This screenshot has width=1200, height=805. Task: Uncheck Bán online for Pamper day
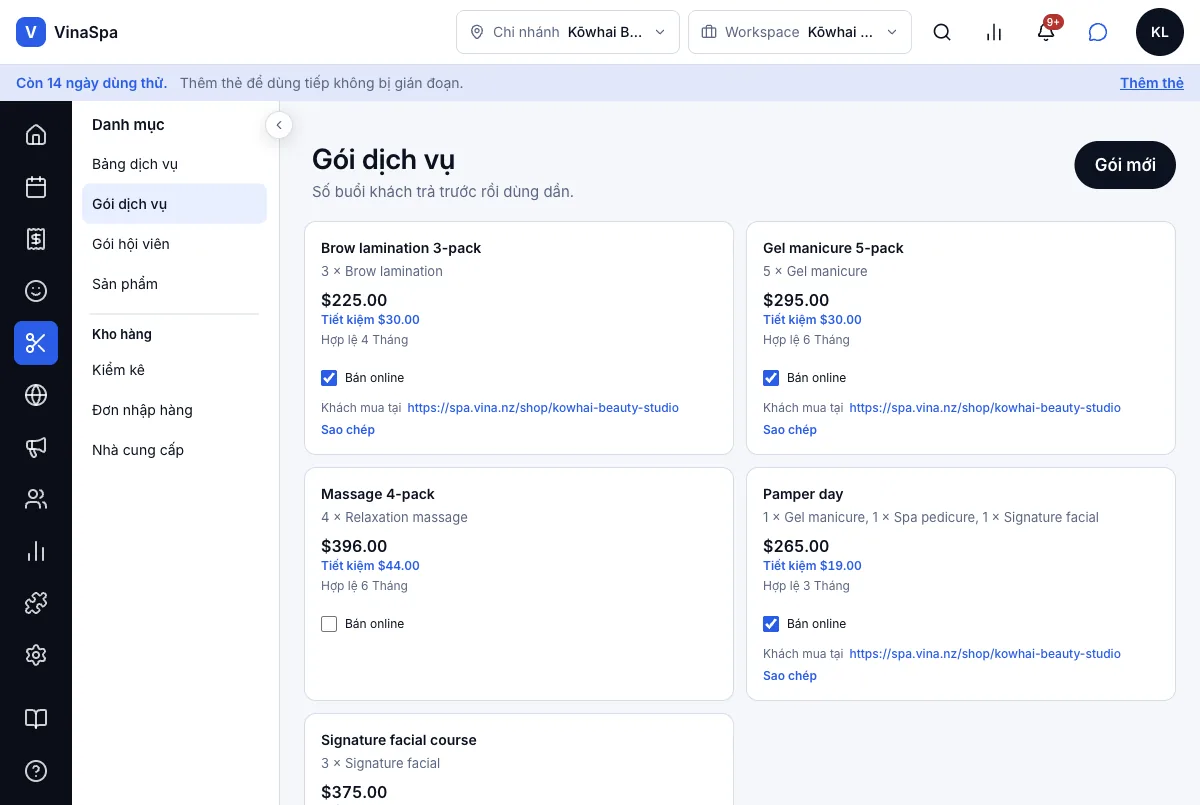771,624
